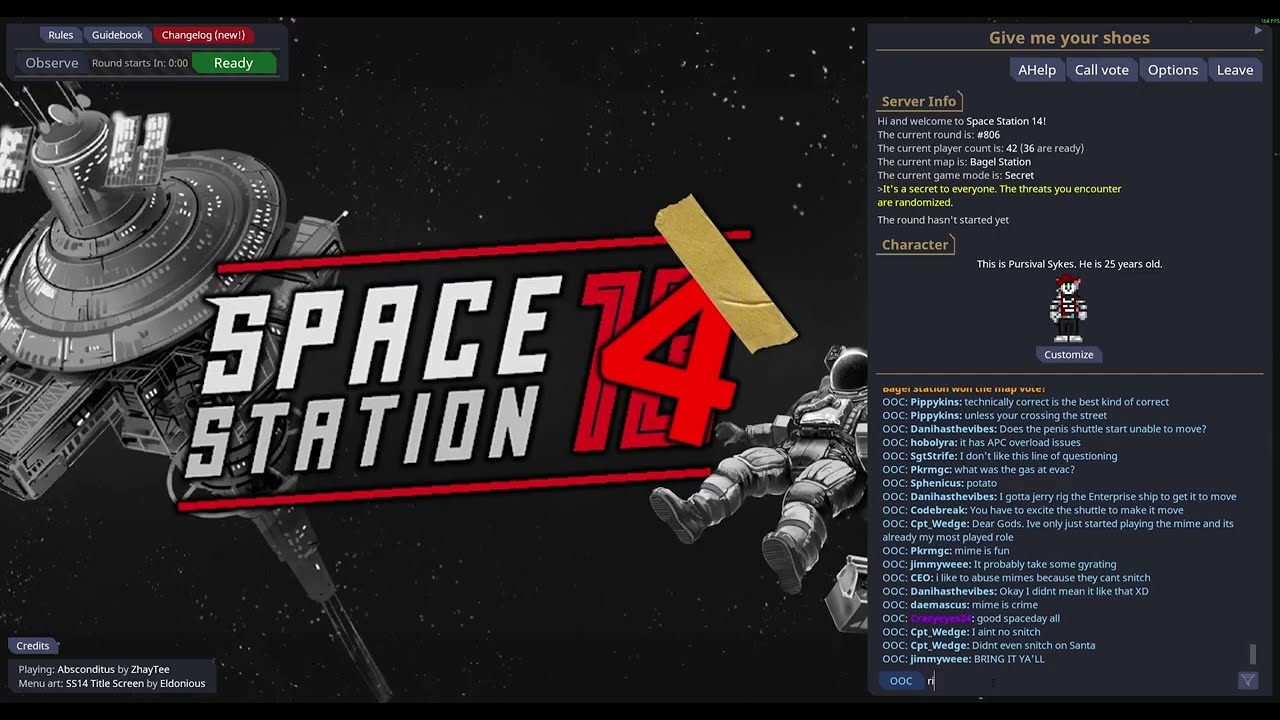Click the 'Menu art: SS14 Title Screen' credit

click(x=112, y=684)
